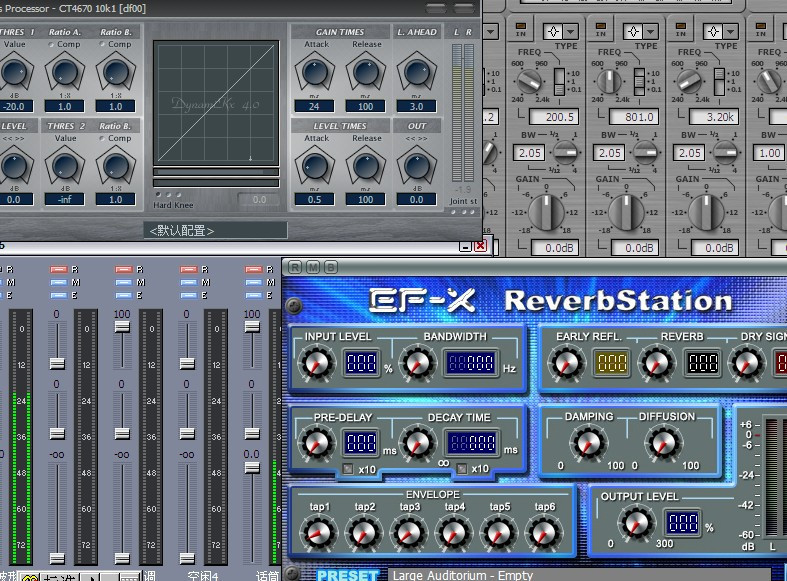Screen dimensions: 787x581
Task: Click the L. AHEAD knob
Action: (417, 72)
